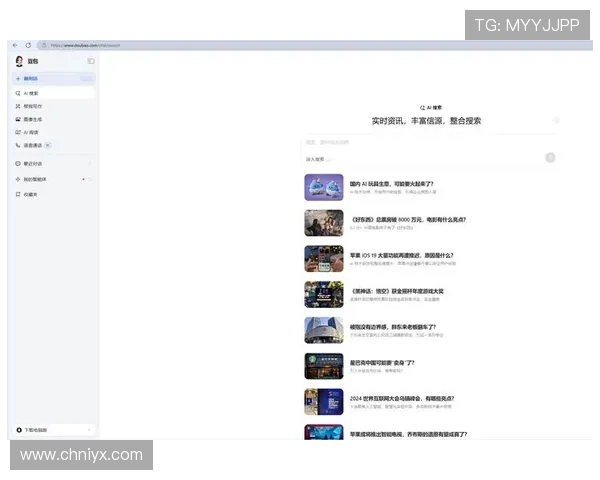Open the 《好东西》总票房 article
Viewport: 600px width, 480px height.
click(408, 220)
